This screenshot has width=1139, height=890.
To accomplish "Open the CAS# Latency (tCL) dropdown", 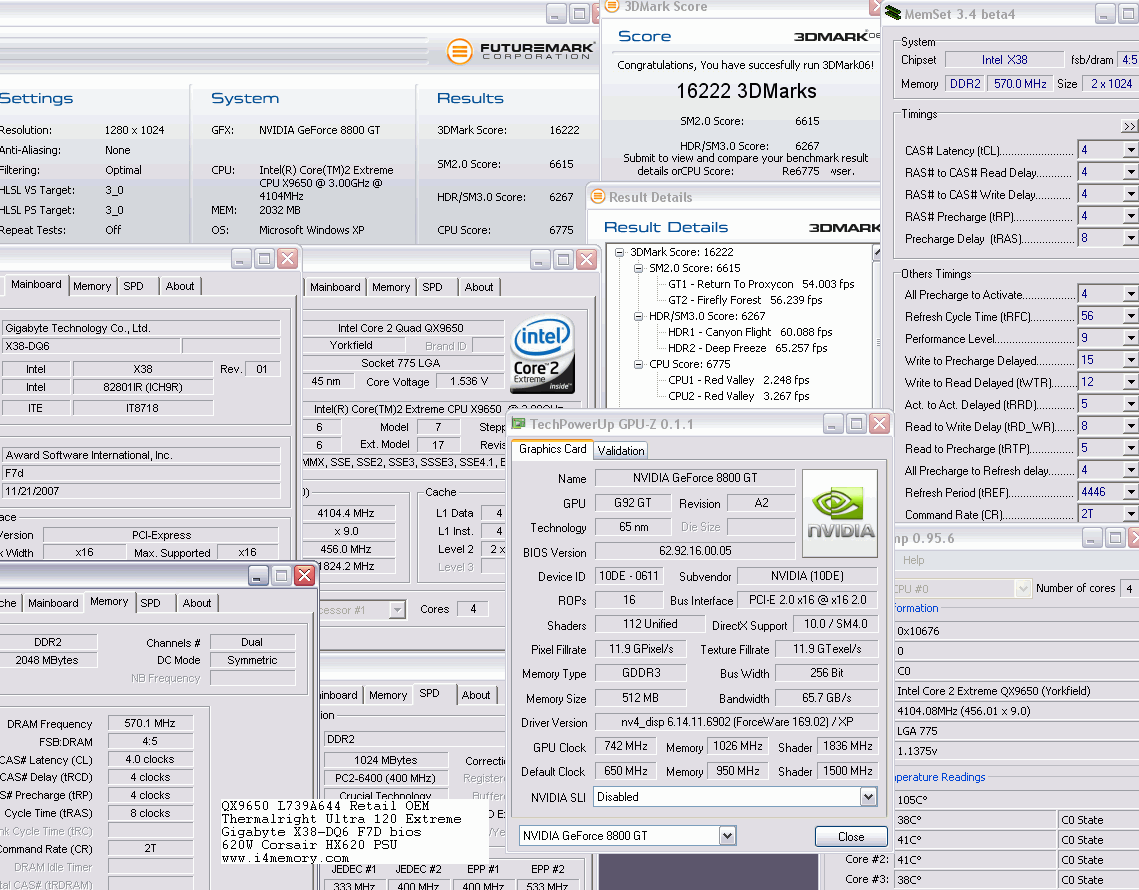I will [1130, 150].
